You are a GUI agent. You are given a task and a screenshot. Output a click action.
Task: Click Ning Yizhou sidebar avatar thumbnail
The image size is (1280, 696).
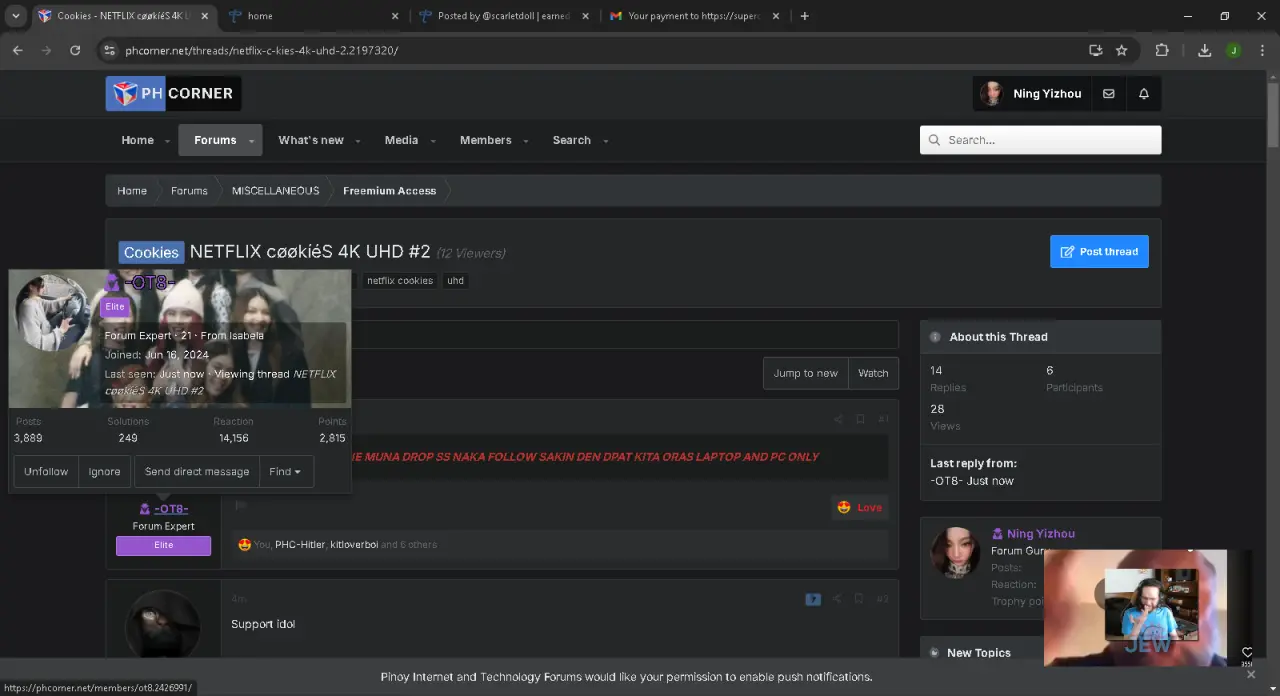click(956, 553)
